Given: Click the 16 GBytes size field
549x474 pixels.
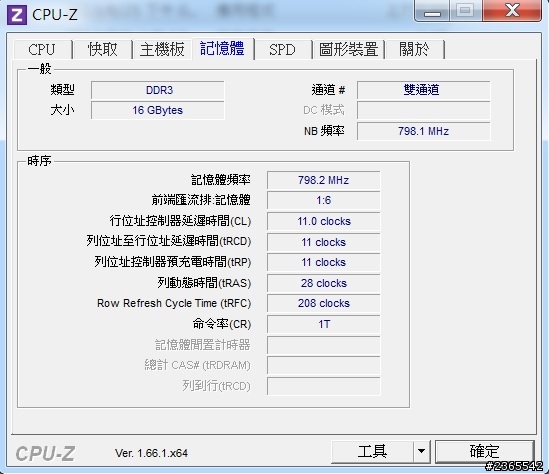Looking at the screenshot, I should coord(158,110).
